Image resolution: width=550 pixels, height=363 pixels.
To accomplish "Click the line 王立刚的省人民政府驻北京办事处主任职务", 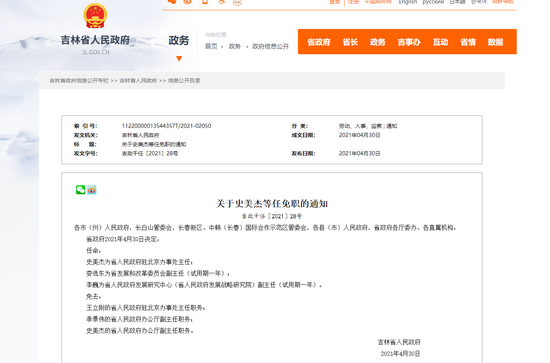I will coord(146,308).
